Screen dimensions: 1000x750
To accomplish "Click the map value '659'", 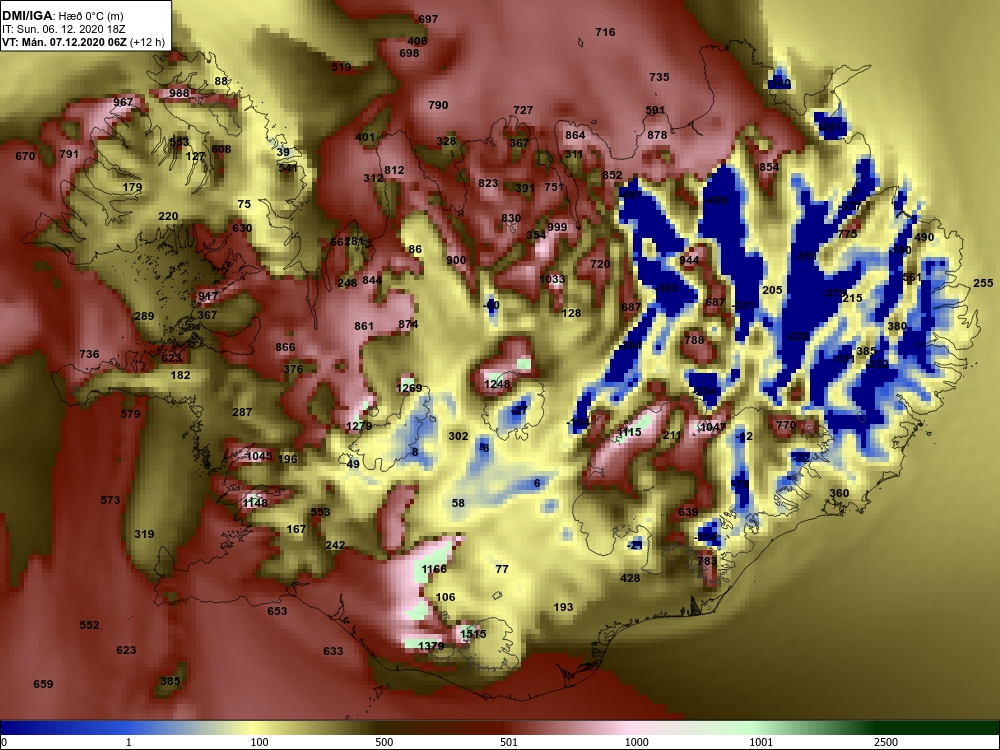I will pyautogui.click(x=43, y=684).
